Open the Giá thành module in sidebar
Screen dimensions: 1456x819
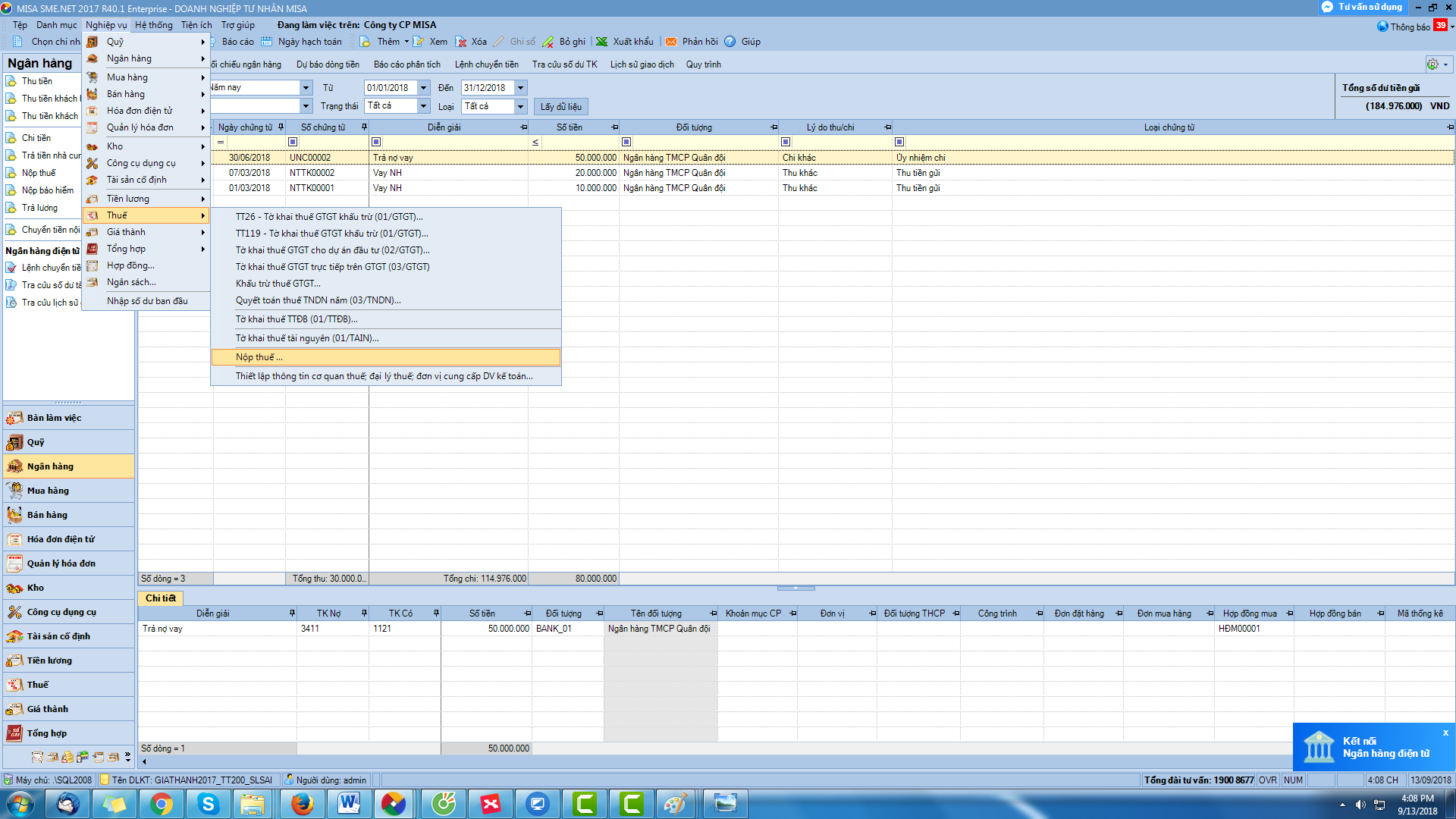click(69, 709)
